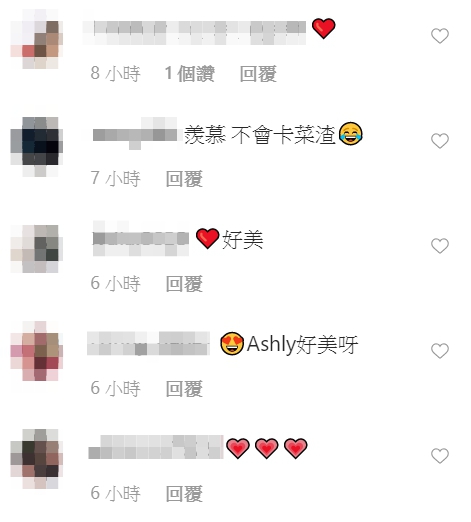The height and width of the screenshot is (522, 471).
Task: Reply to the comment with 1個讚
Action: pyautogui.click(x=258, y=74)
